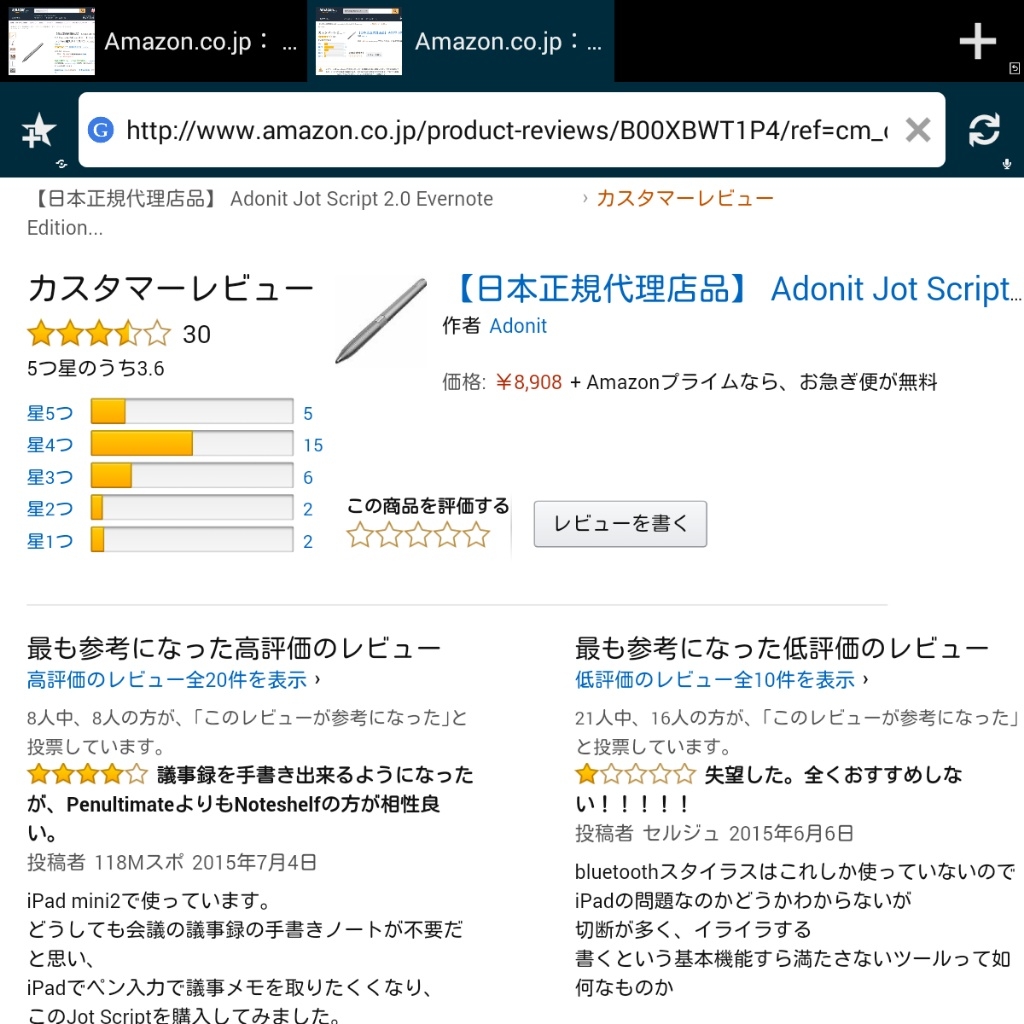Rate the product five stars under この商品を評価する

click(x=477, y=534)
